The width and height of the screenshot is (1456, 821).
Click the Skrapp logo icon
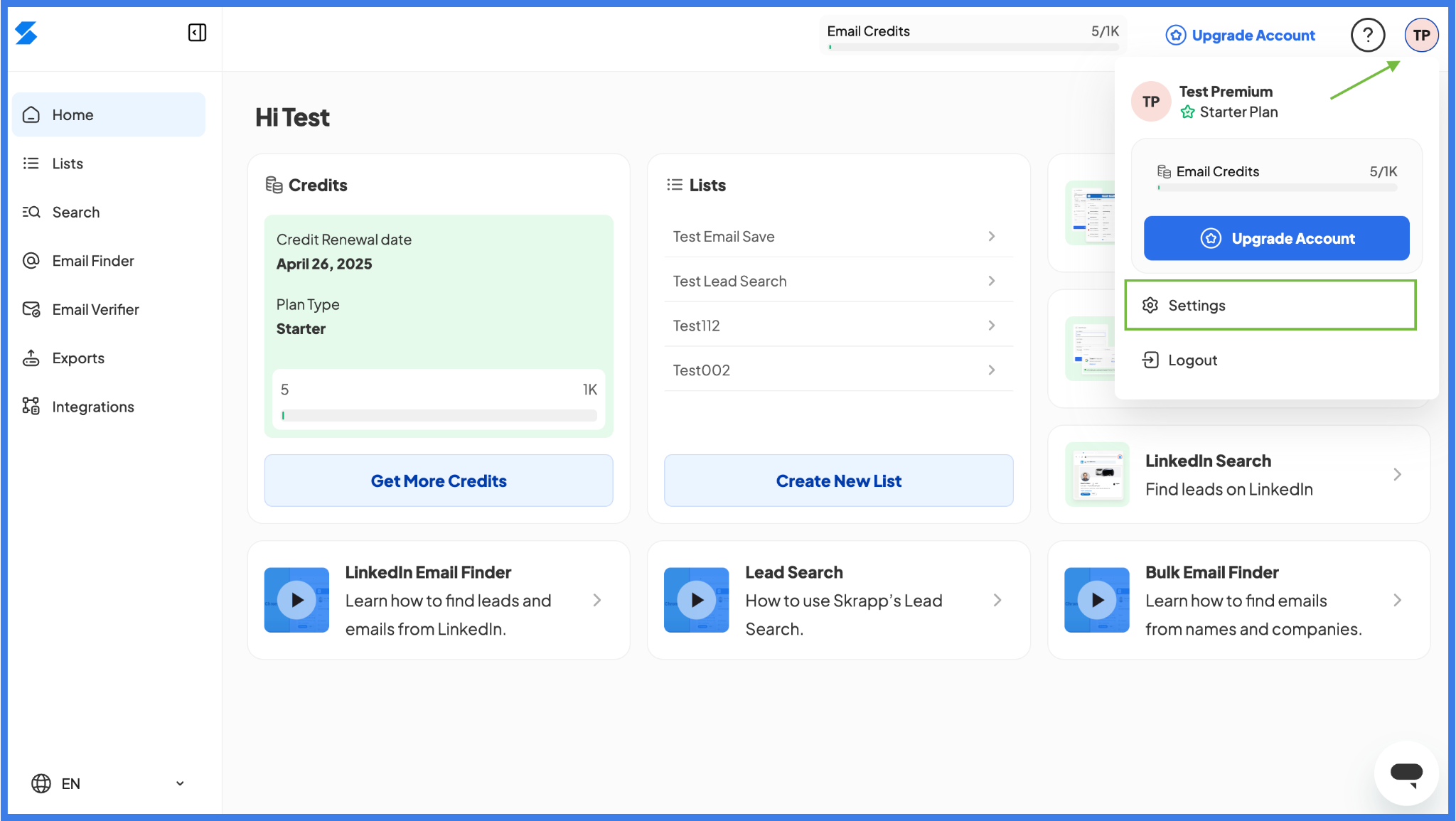[x=26, y=33]
